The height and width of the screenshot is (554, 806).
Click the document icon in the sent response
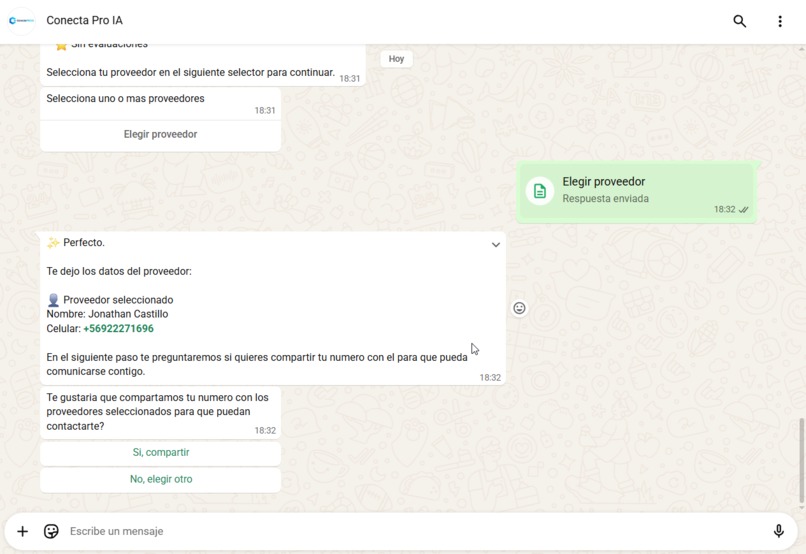tap(540, 191)
